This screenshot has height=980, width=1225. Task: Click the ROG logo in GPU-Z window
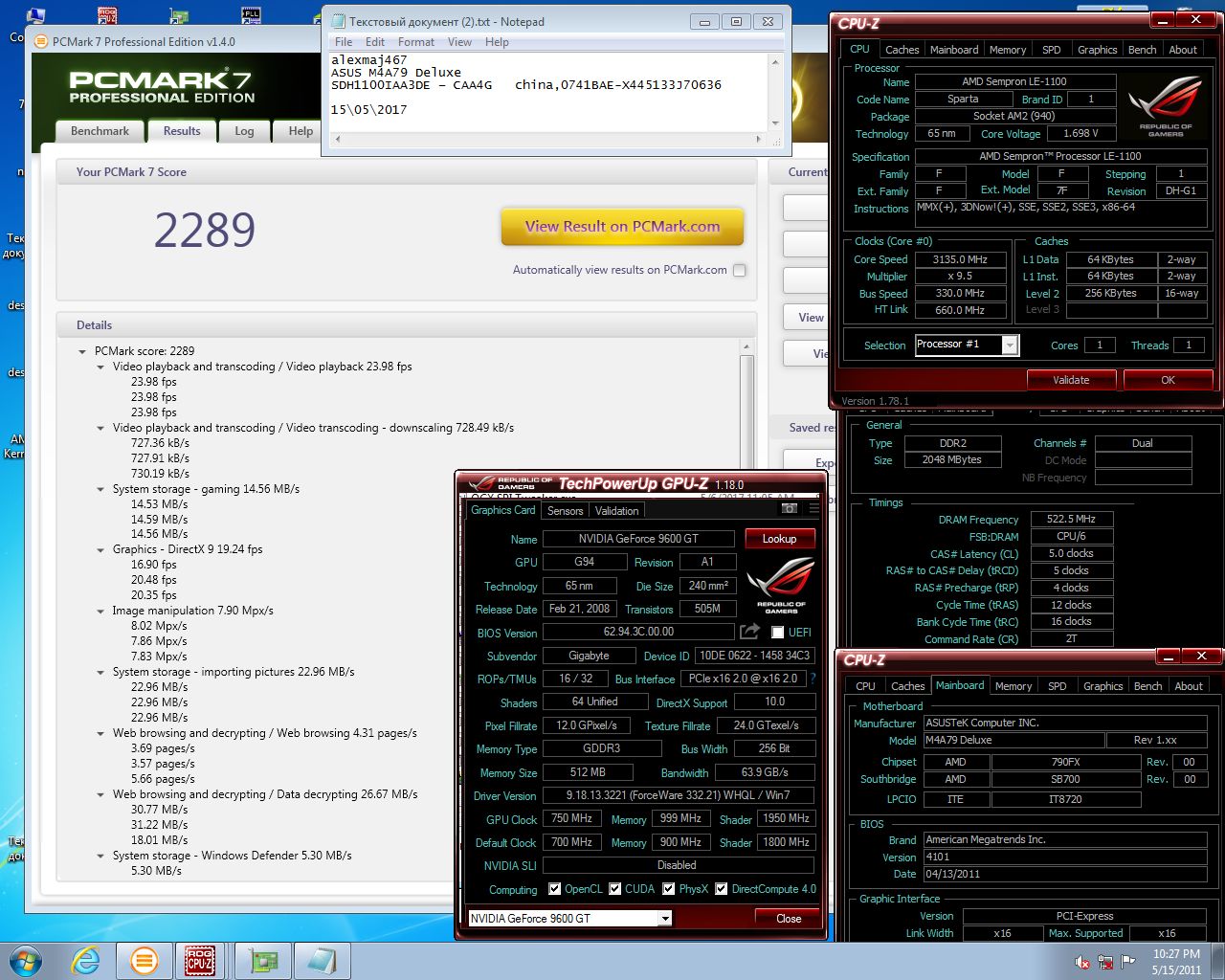(x=781, y=585)
